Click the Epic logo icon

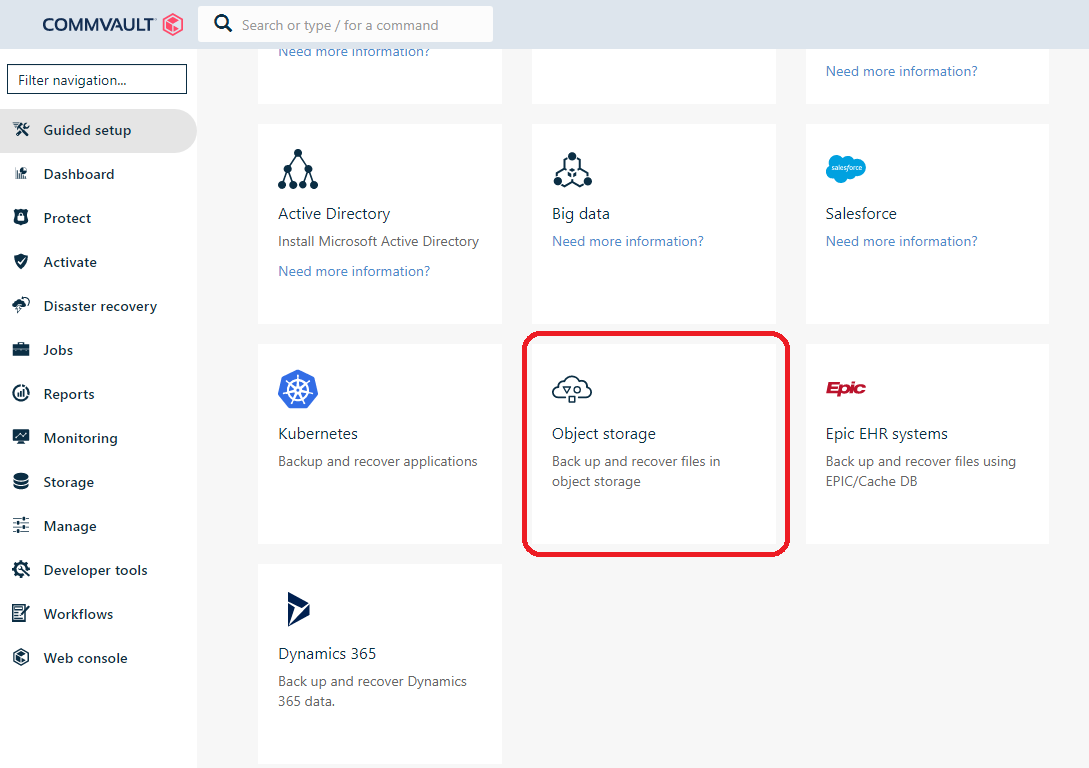point(846,389)
